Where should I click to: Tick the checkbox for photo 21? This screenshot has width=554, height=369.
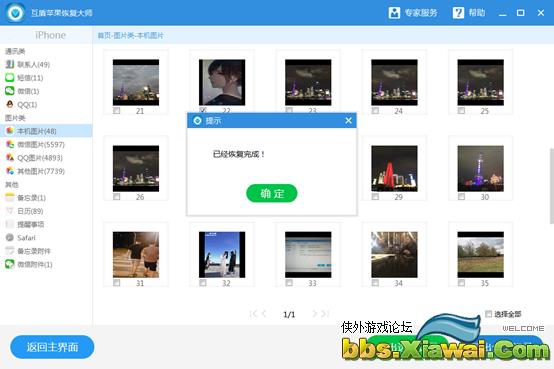[x=116, y=111]
